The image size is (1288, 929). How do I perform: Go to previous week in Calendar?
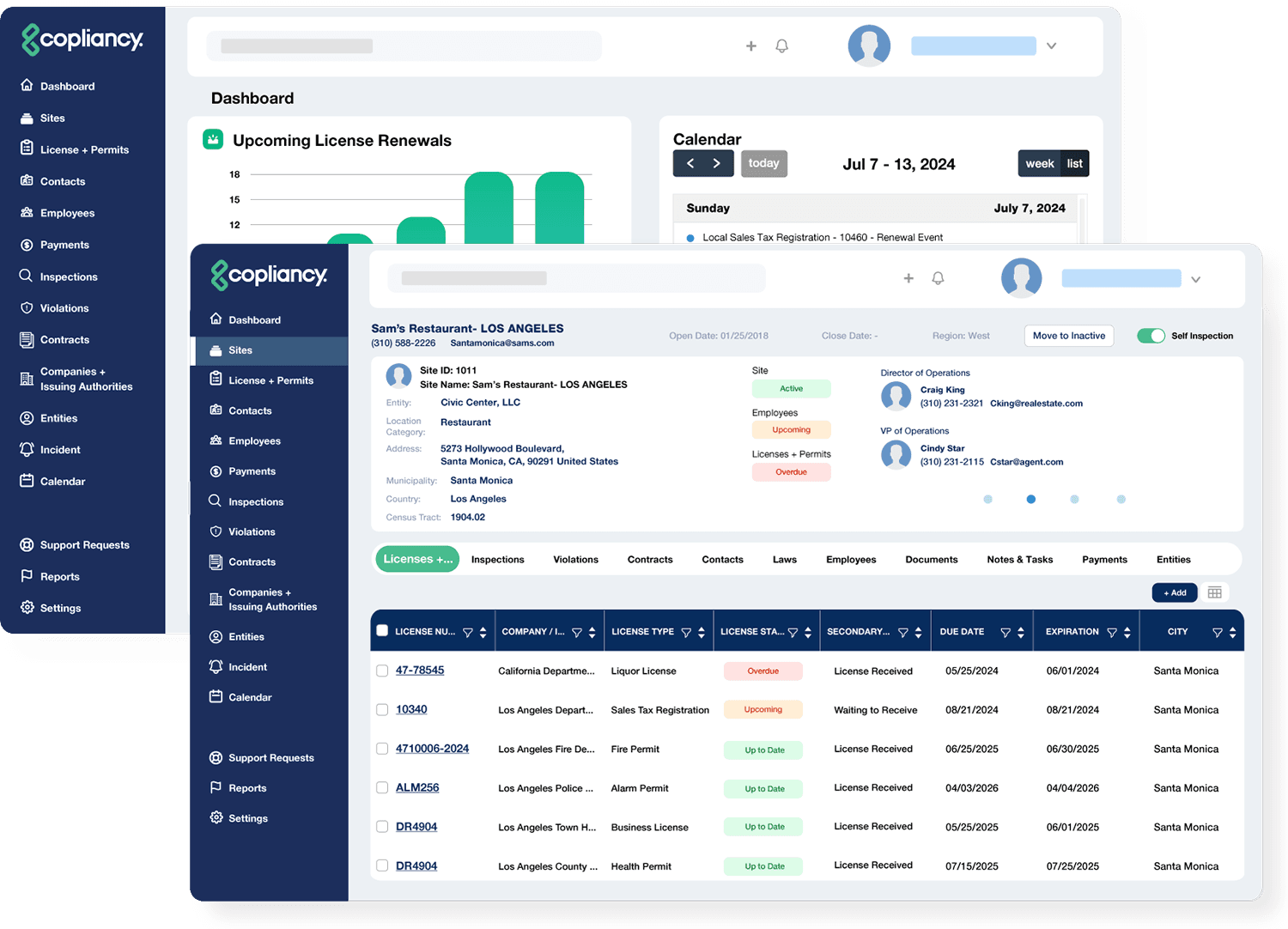[690, 163]
